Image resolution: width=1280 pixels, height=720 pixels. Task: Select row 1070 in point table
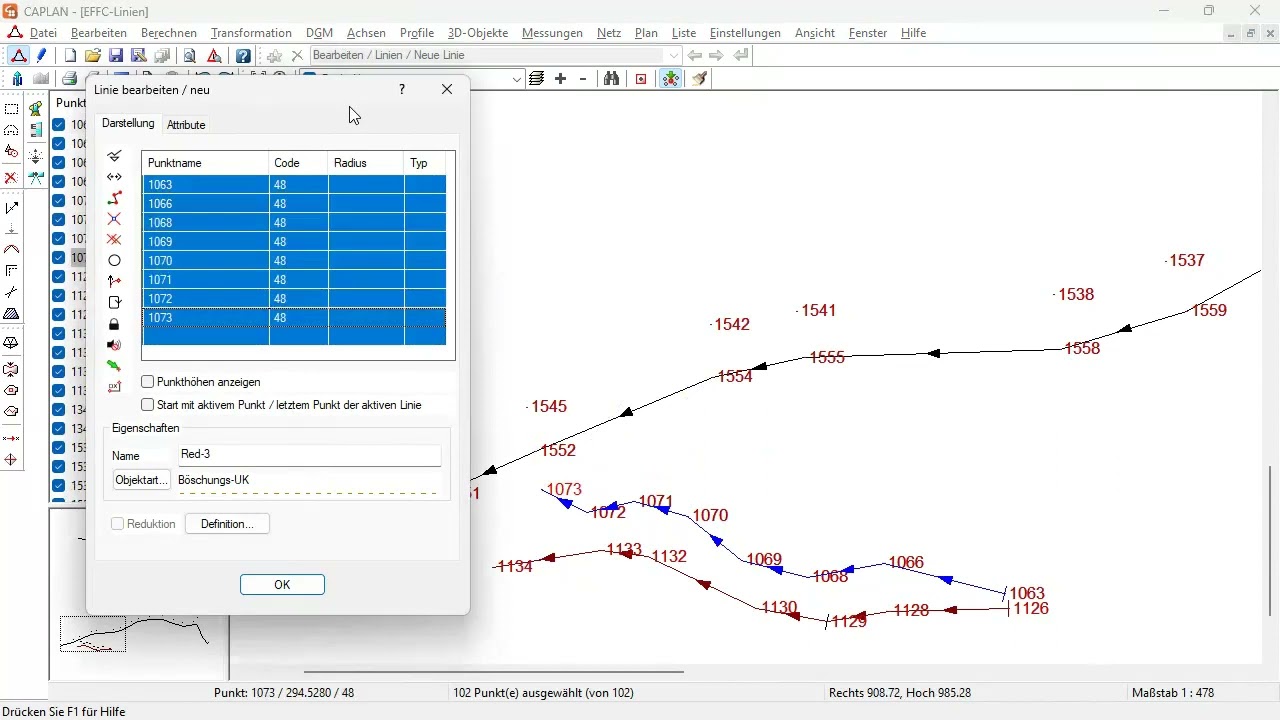coord(294,261)
